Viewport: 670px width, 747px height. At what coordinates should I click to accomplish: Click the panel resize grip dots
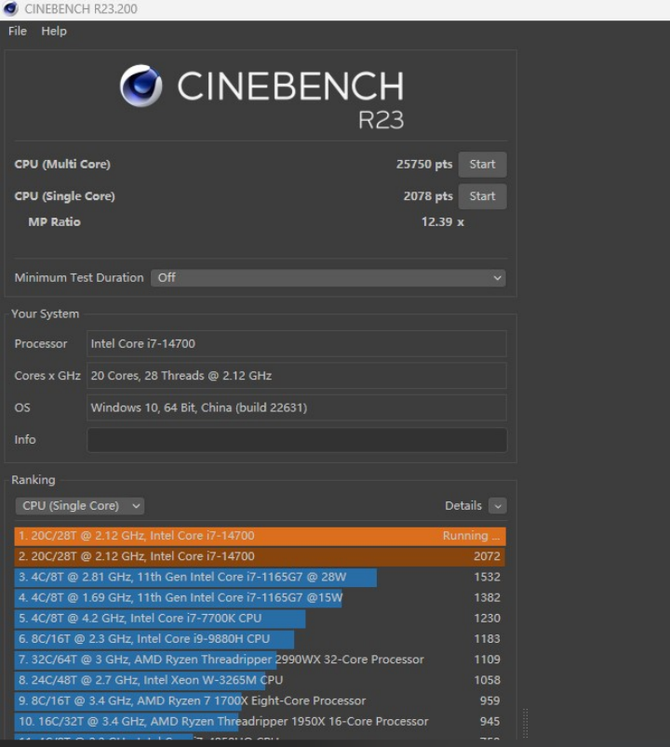[526, 723]
